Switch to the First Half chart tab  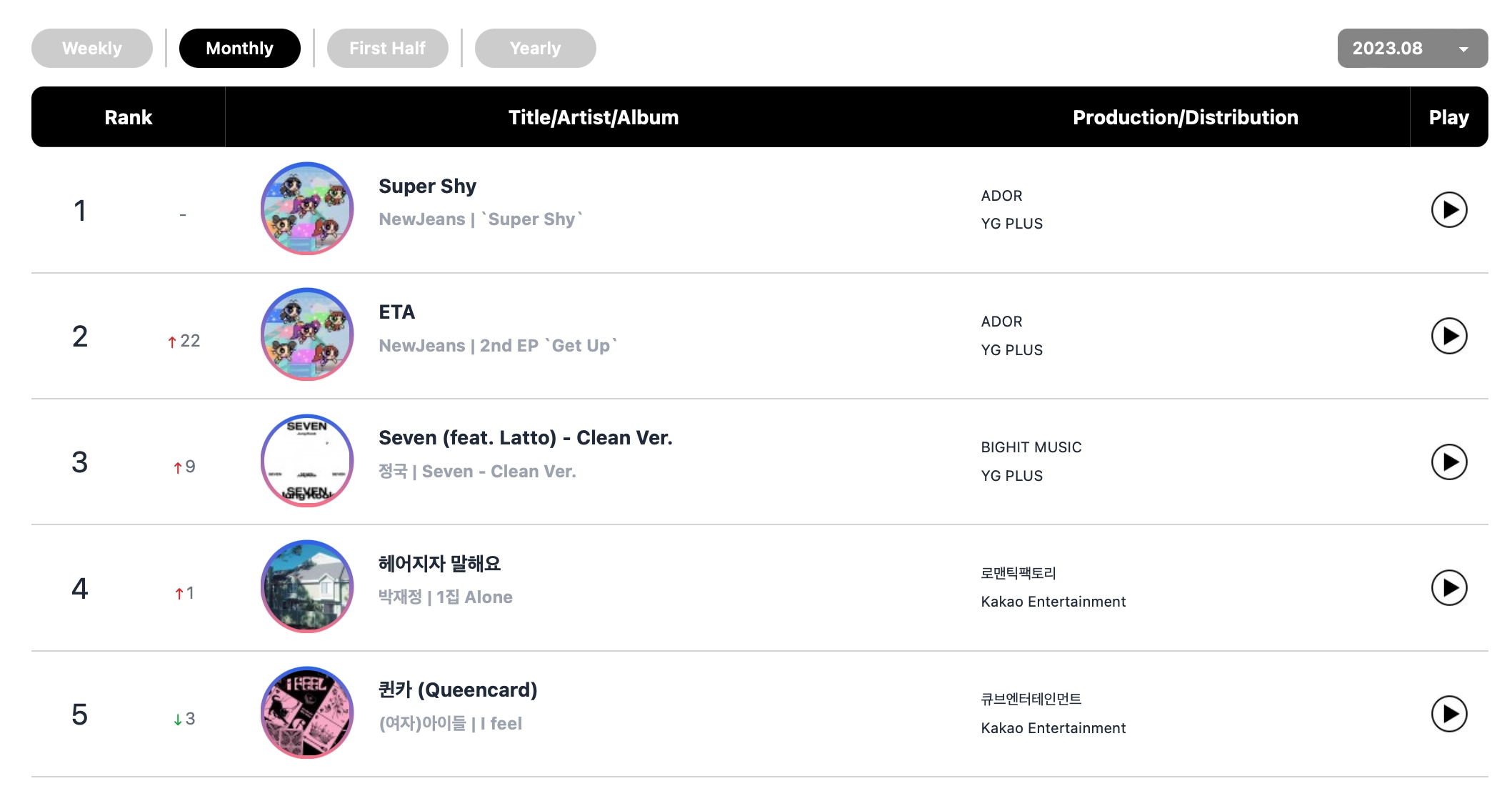tap(387, 48)
